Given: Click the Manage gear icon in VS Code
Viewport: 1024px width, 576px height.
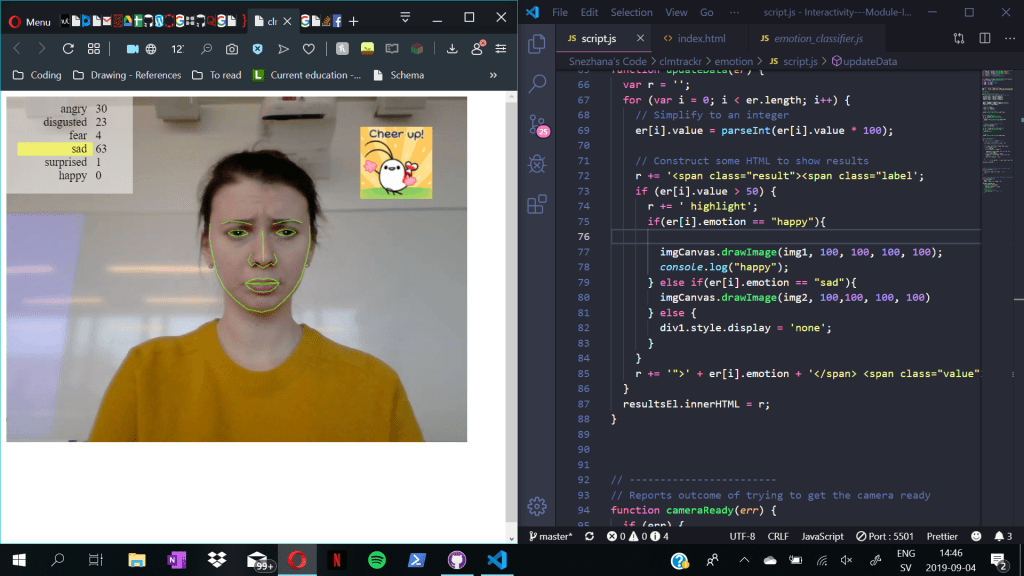Looking at the screenshot, I should tap(537, 506).
